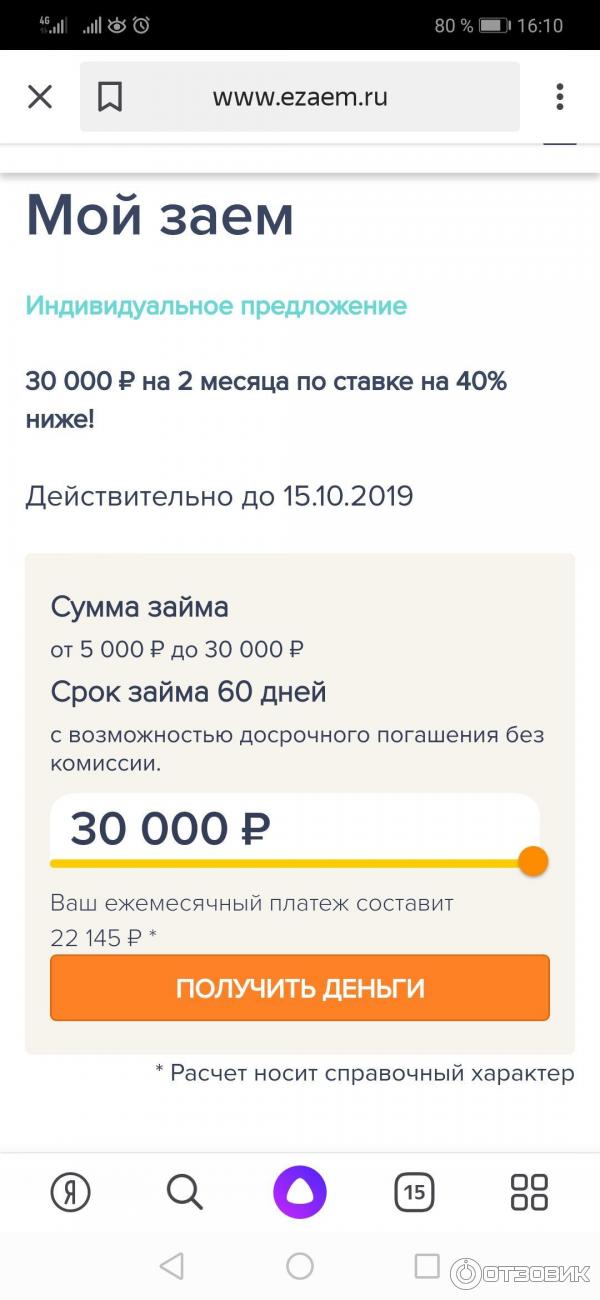Viewport: 600px width, 1300px height.
Task: Tap the search magnifier icon
Action: pos(184,1192)
